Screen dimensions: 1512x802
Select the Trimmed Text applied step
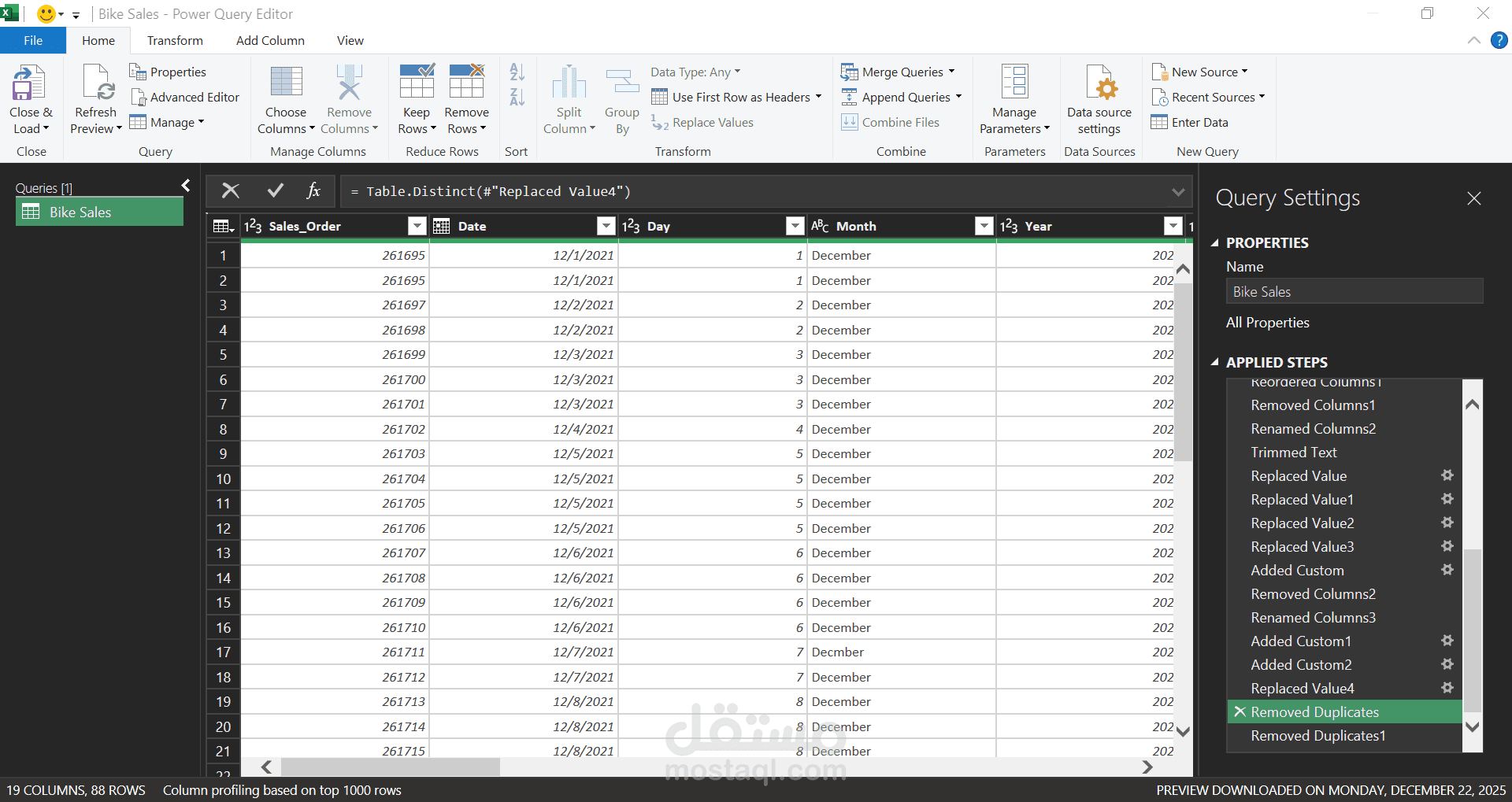pyautogui.click(x=1345, y=452)
